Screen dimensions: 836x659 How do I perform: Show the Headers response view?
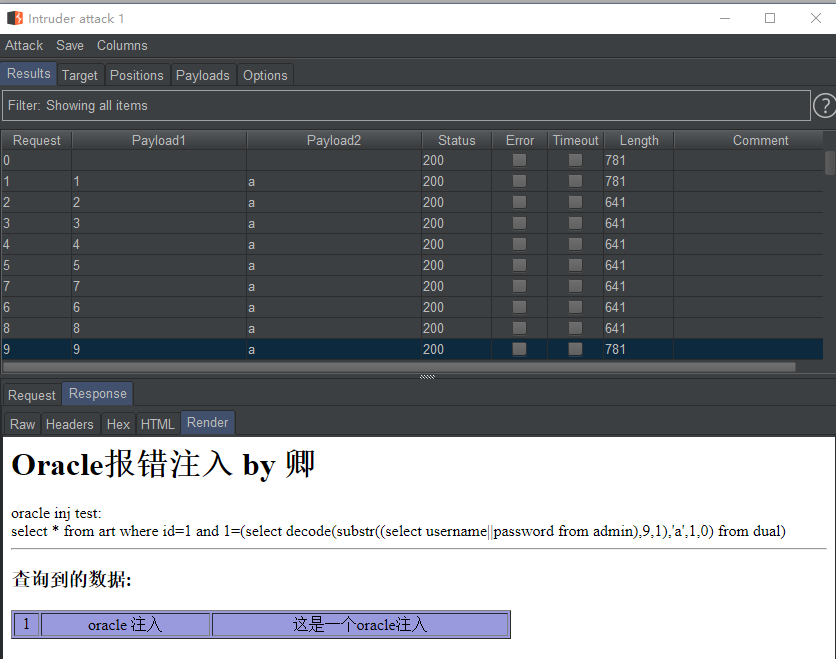tap(70, 424)
